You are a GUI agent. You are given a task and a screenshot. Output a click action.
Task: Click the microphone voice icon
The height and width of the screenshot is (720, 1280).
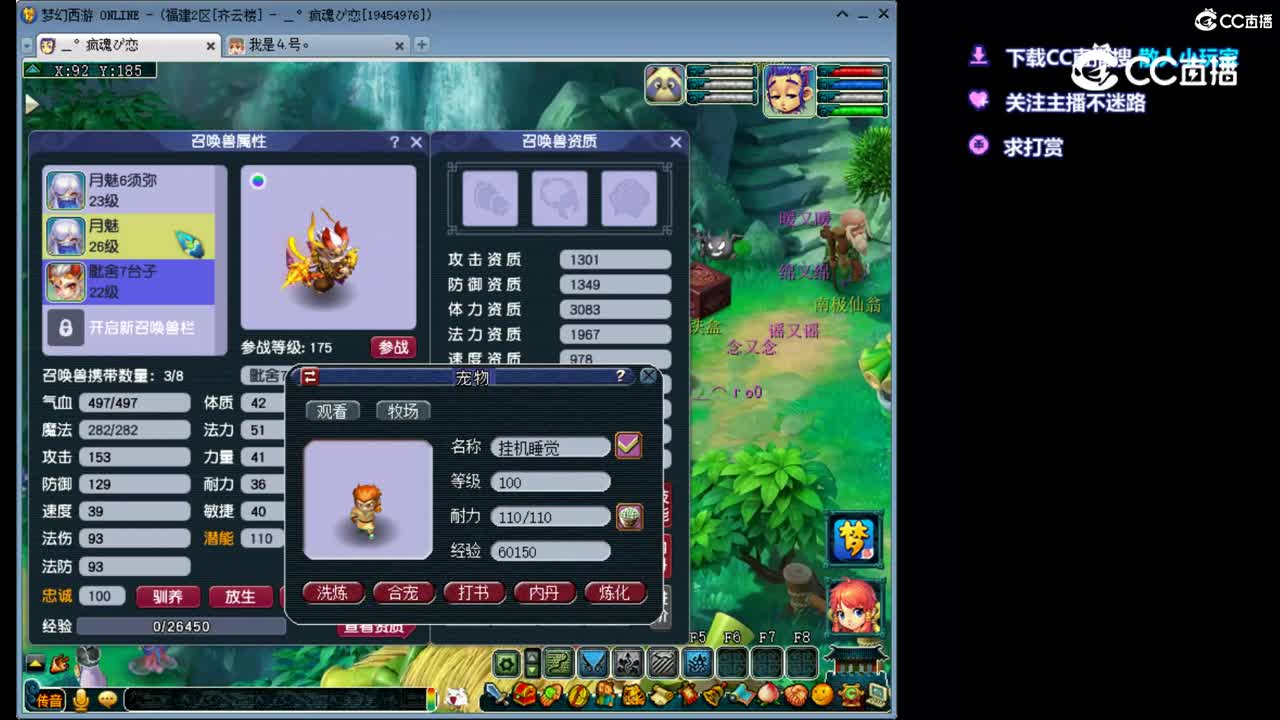[81, 699]
